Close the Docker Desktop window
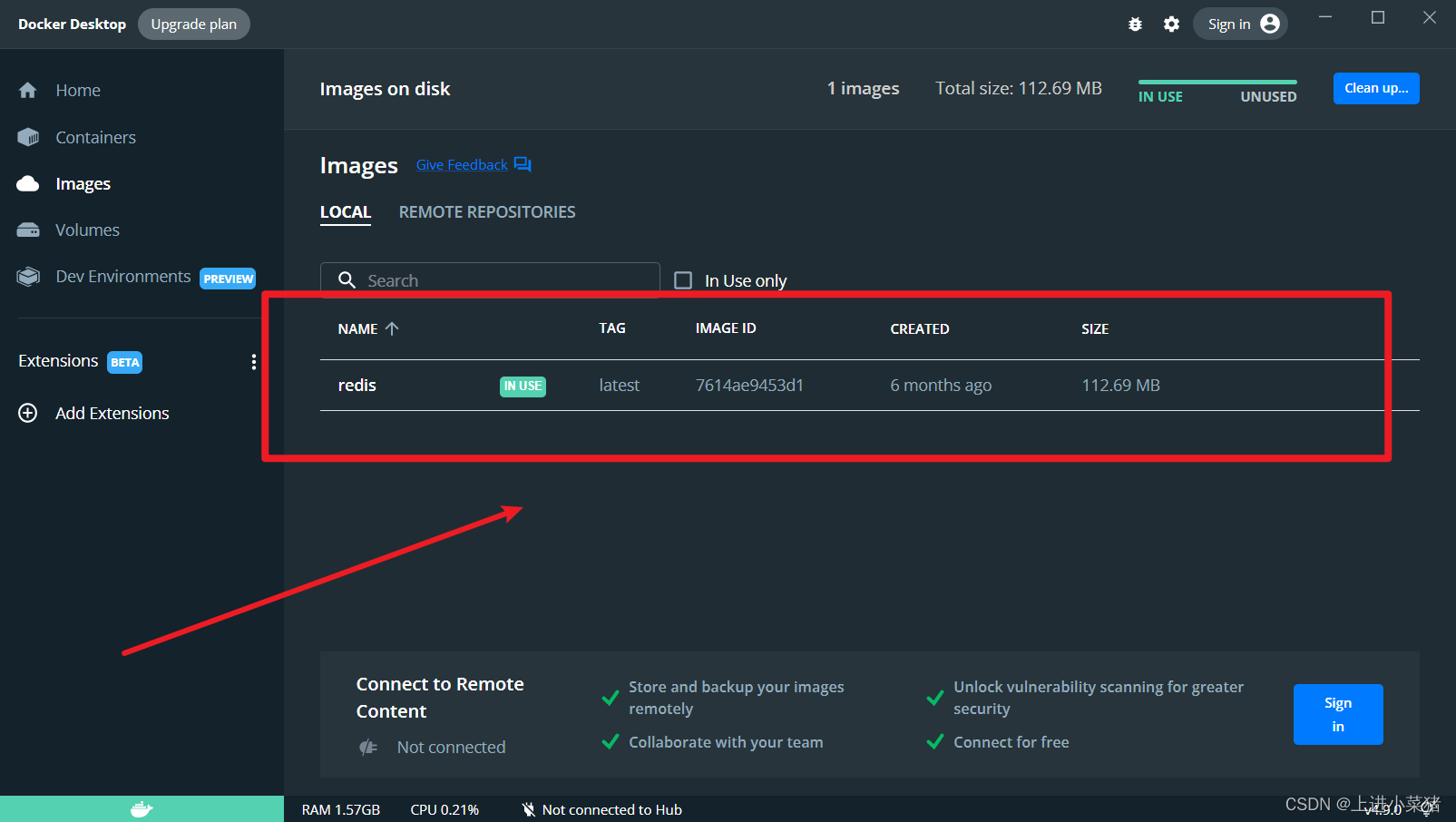 [x=1430, y=17]
